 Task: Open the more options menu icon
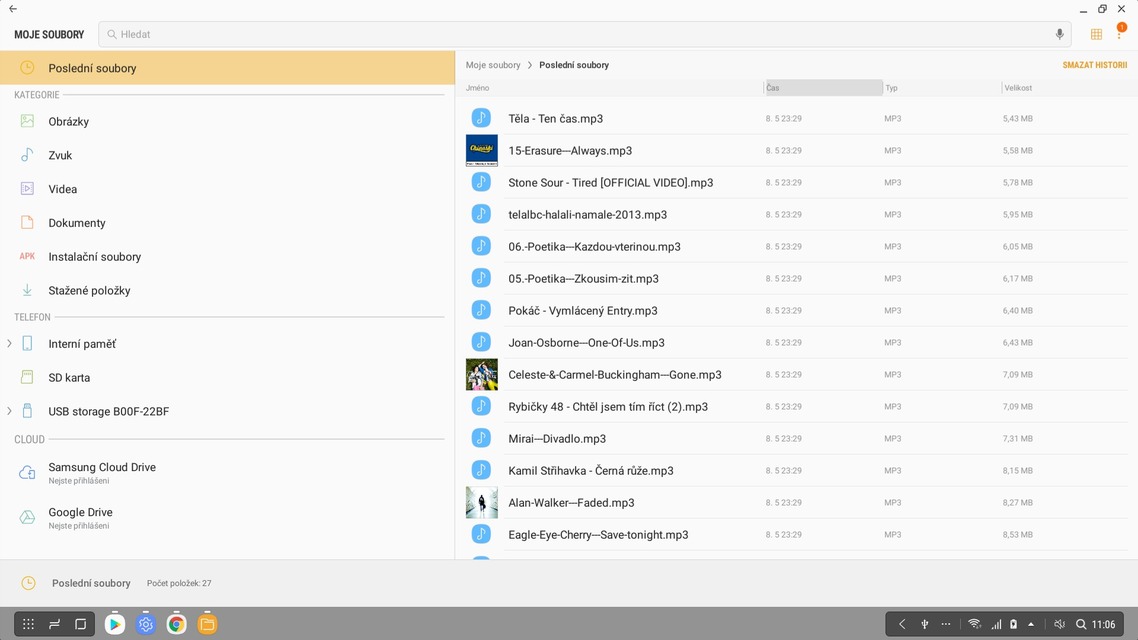click(x=1120, y=34)
